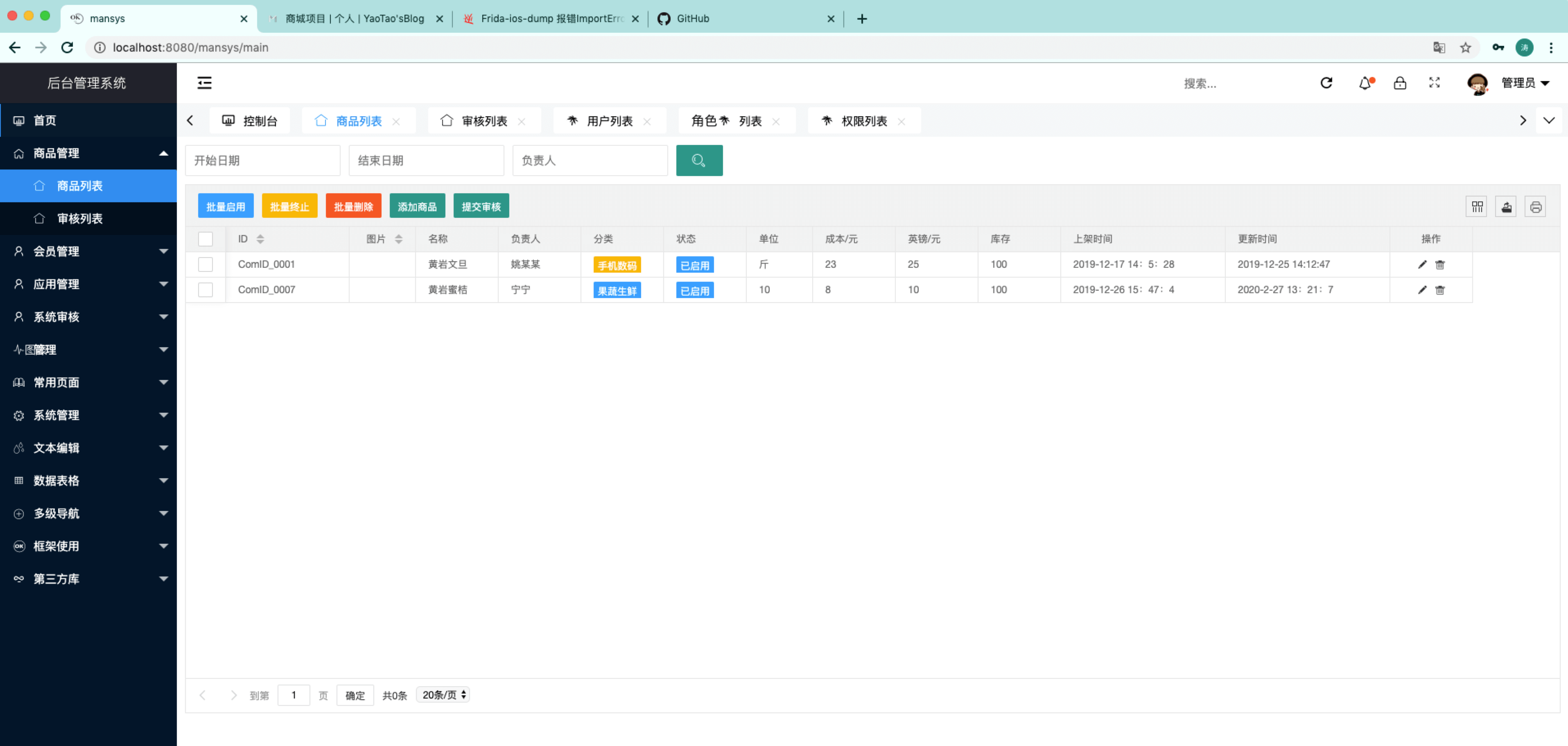Sort by the 图片 column arrows

[x=399, y=239]
